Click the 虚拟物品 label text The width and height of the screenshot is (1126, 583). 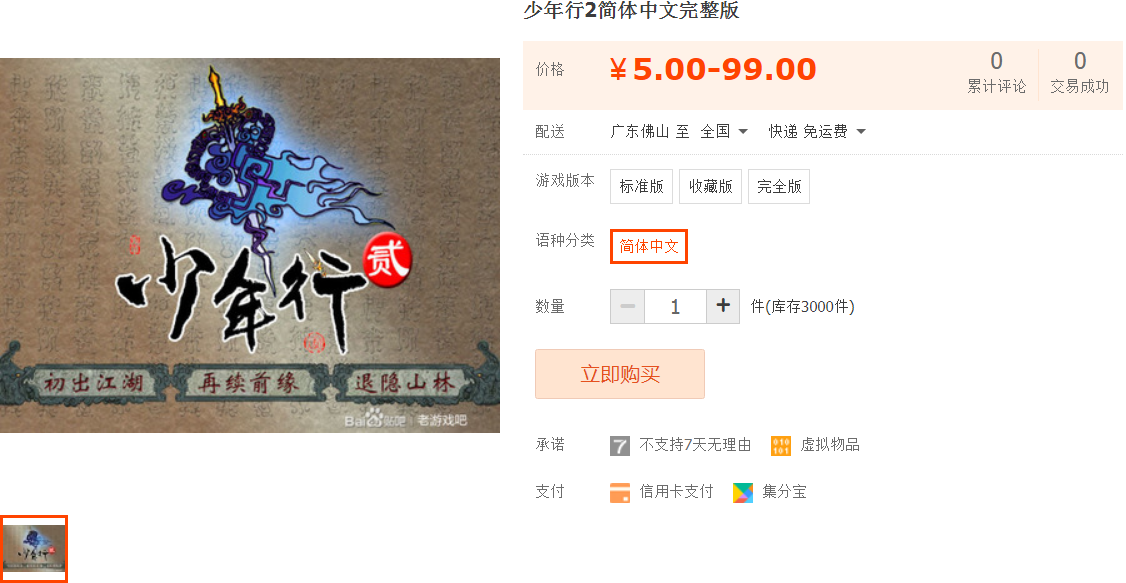click(x=830, y=445)
